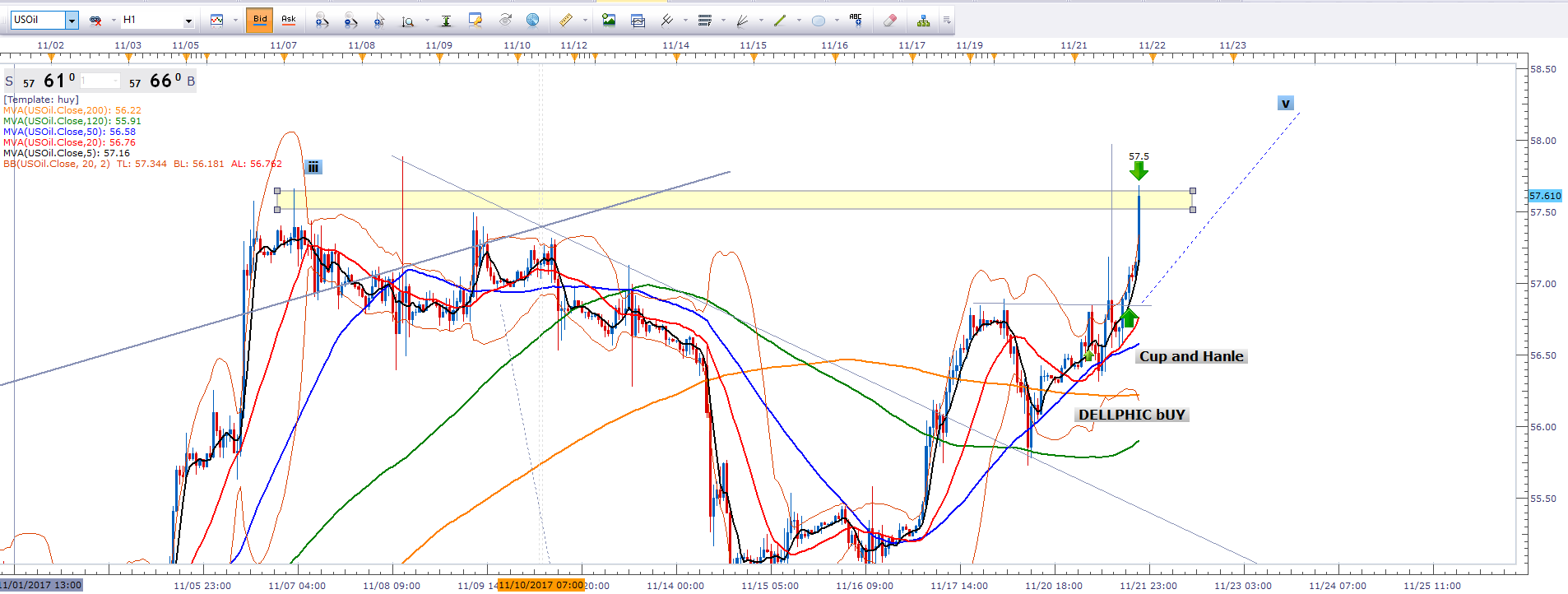
Task: Click the add picture icon in toolbar
Action: click(609, 21)
